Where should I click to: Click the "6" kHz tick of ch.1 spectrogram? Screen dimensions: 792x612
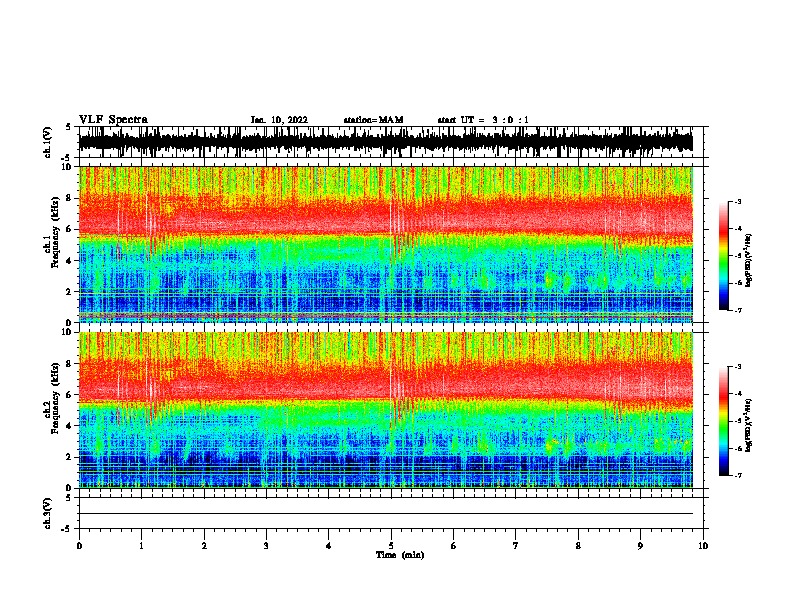(70, 230)
